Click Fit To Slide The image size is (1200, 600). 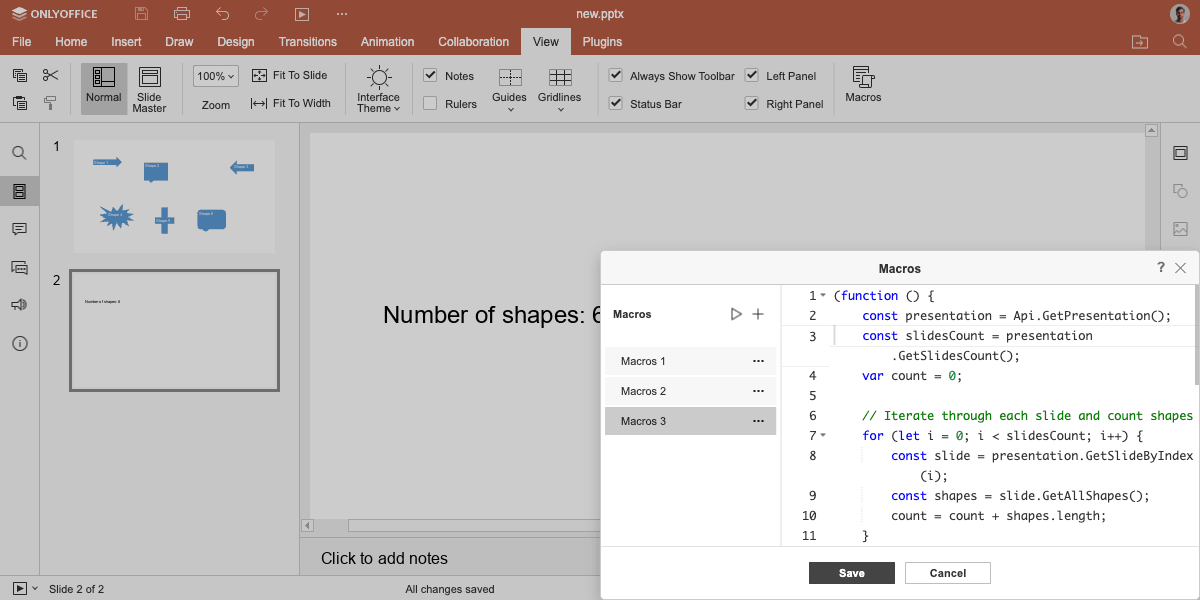click(x=289, y=75)
